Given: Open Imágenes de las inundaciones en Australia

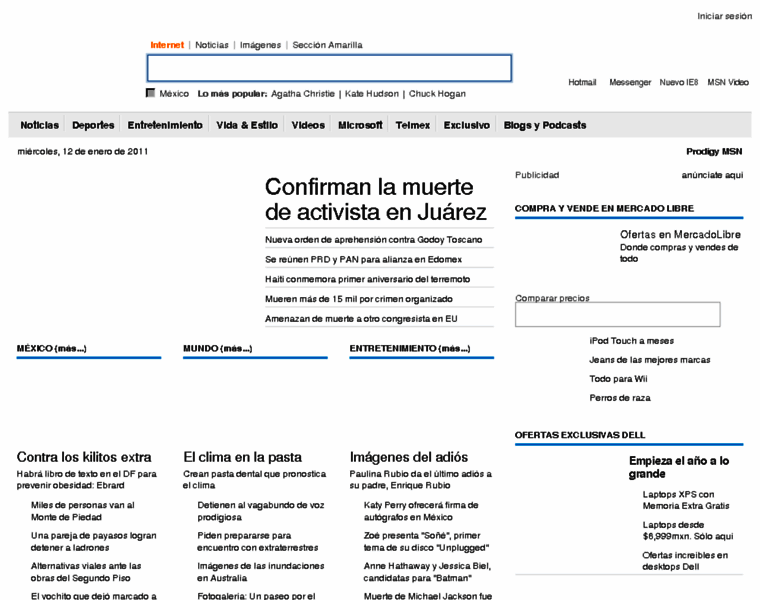Looking at the screenshot, I should 261,572.
